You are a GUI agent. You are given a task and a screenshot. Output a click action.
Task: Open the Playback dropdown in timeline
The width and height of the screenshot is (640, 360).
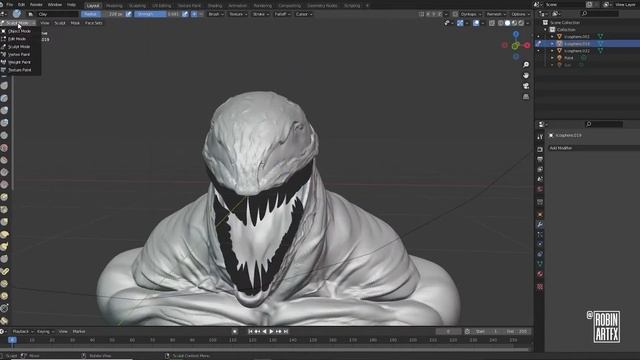point(22,331)
